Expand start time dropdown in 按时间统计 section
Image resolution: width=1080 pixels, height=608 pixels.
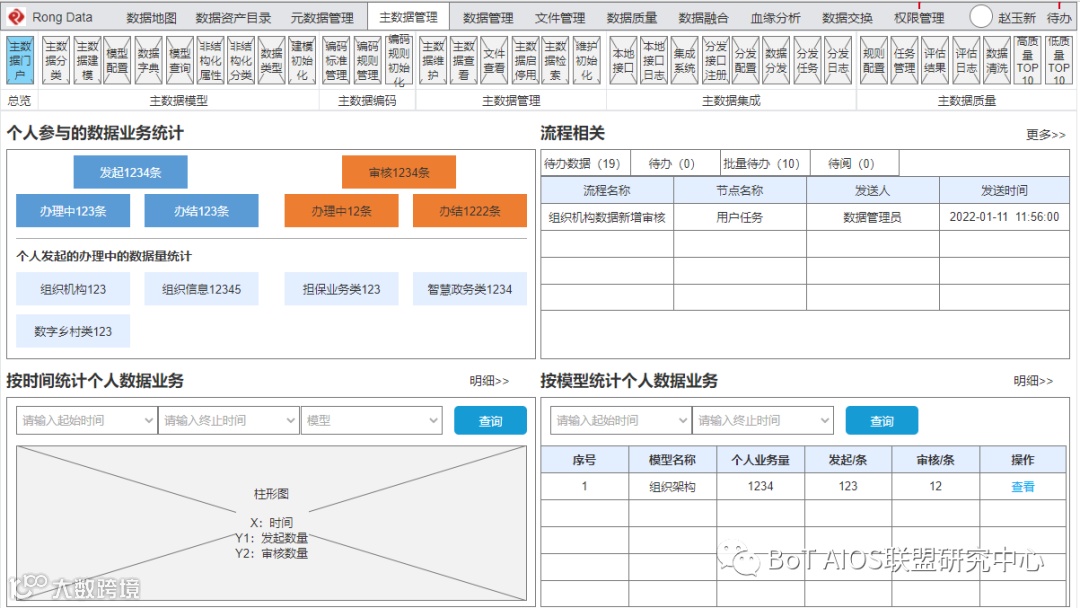[87, 420]
